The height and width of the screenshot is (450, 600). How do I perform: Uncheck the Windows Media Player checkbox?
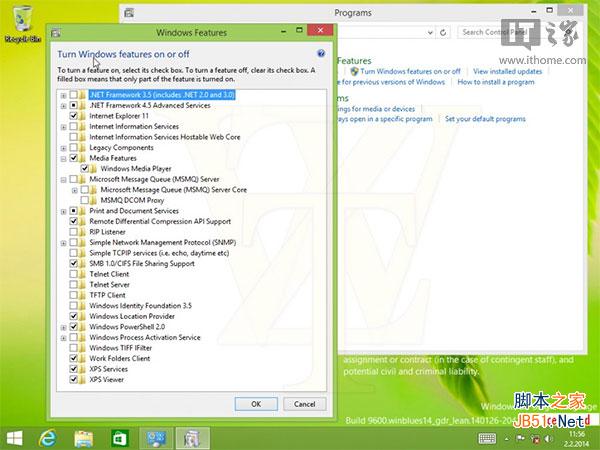point(85,168)
